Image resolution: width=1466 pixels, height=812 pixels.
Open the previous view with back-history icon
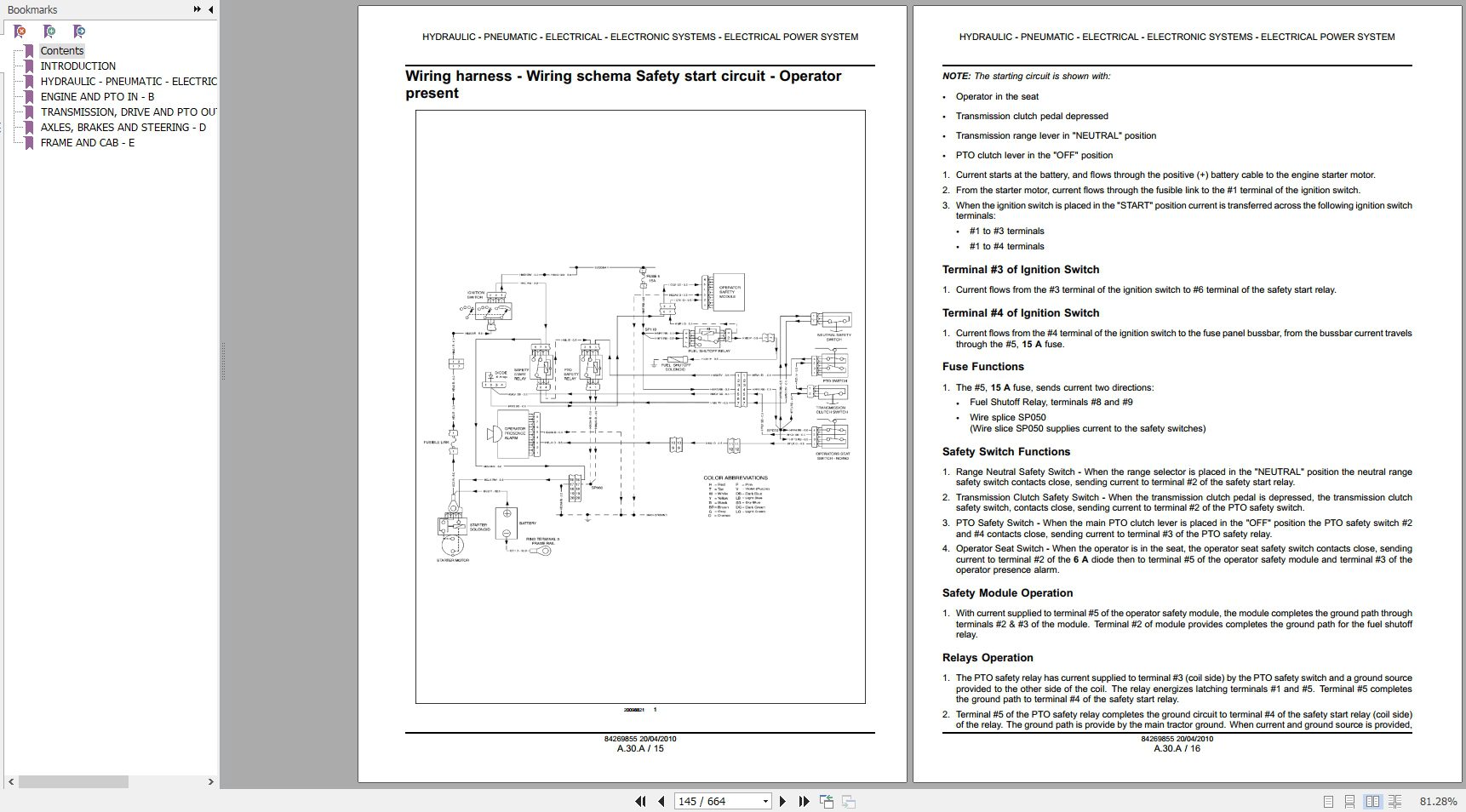[824, 800]
